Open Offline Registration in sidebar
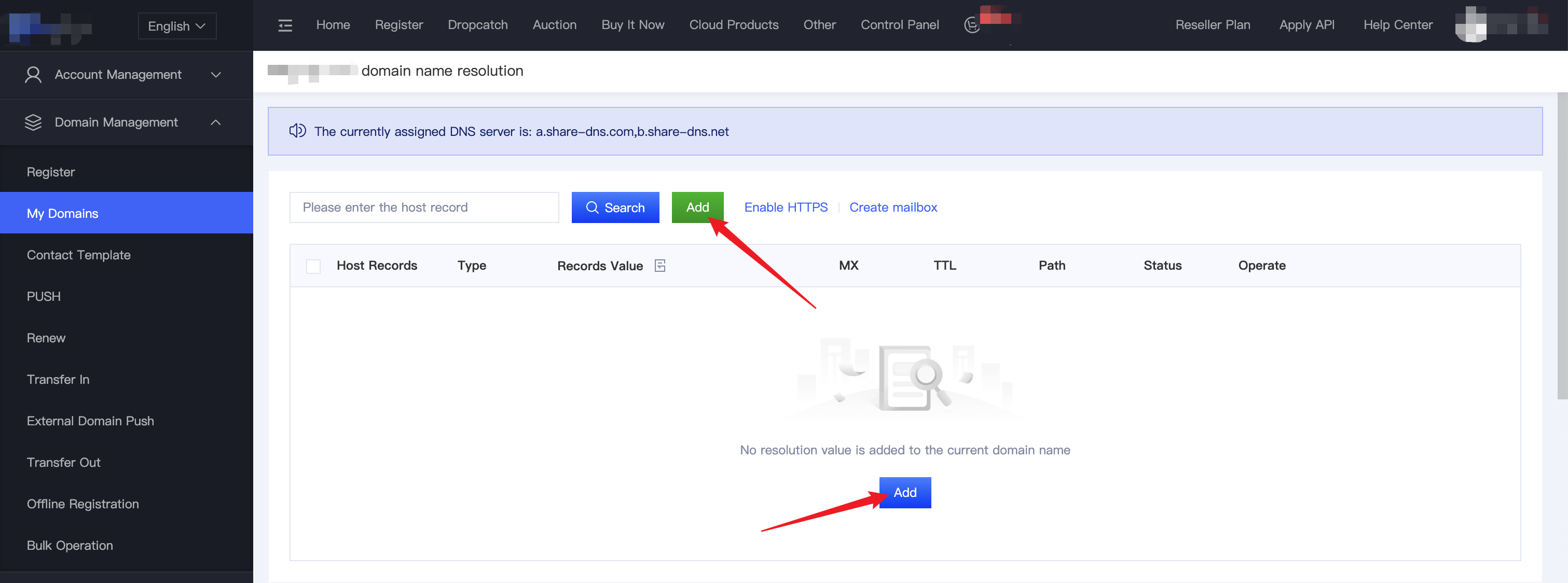Viewport: 1568px width, 583px height. click(x=127, y=504)
